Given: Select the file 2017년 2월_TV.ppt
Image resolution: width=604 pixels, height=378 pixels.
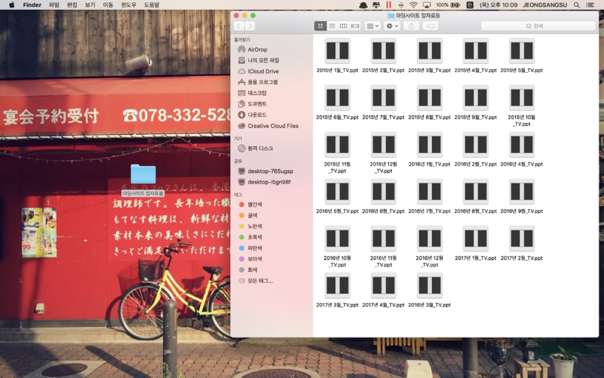Looking at the screenshot, I should click(522, 244).
